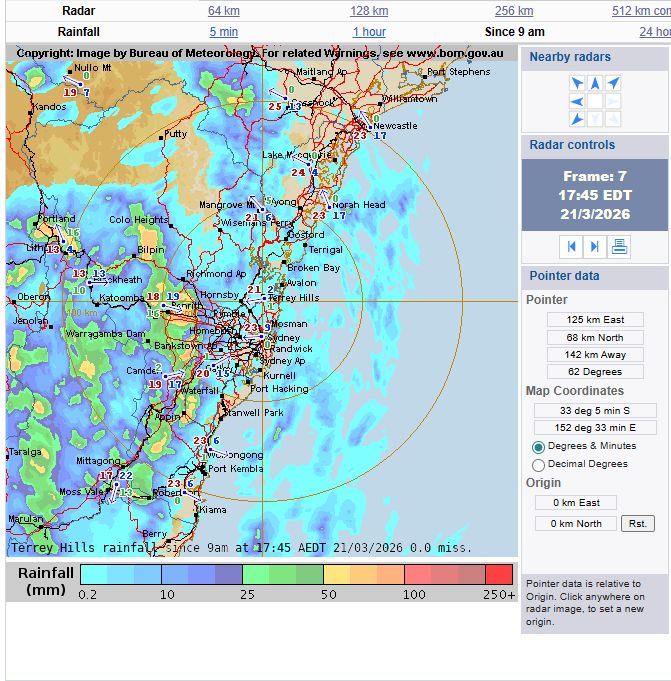Screen dimensions: 671x681
Task: Click the Origin km East field
Action: 576,502
